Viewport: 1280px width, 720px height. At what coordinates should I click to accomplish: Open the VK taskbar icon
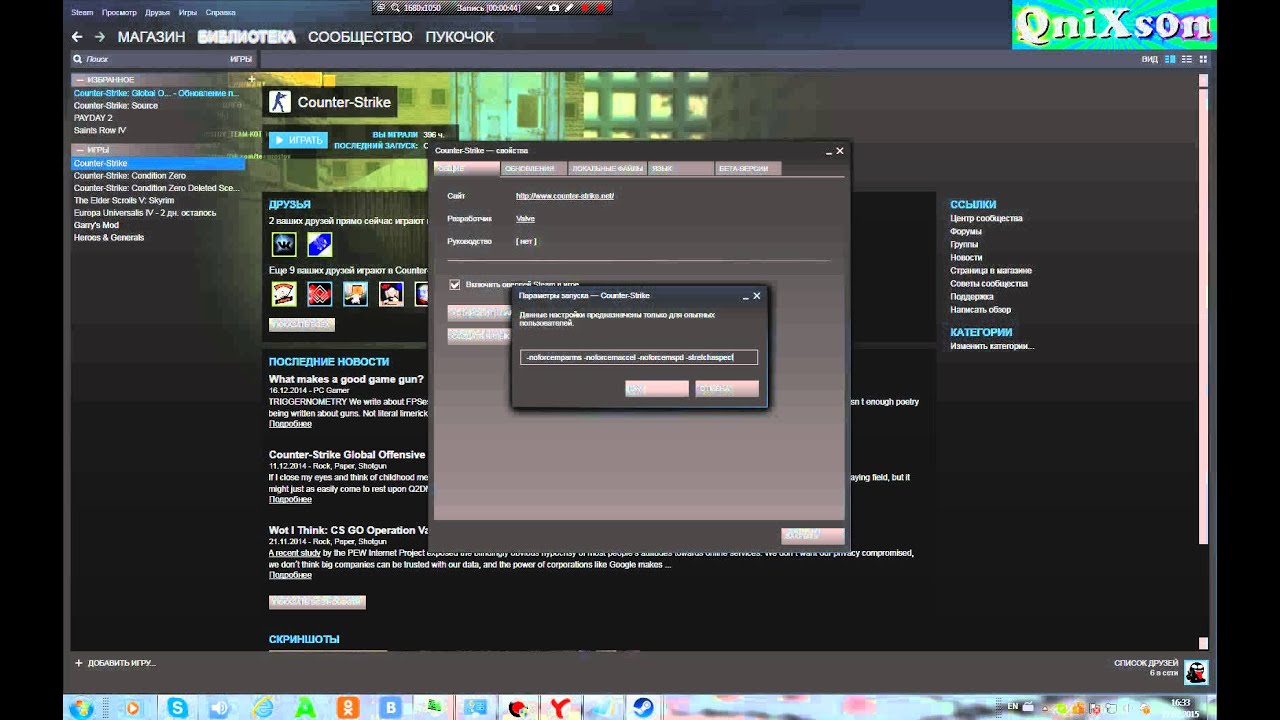pyautogui.click(x=391, y=708)
